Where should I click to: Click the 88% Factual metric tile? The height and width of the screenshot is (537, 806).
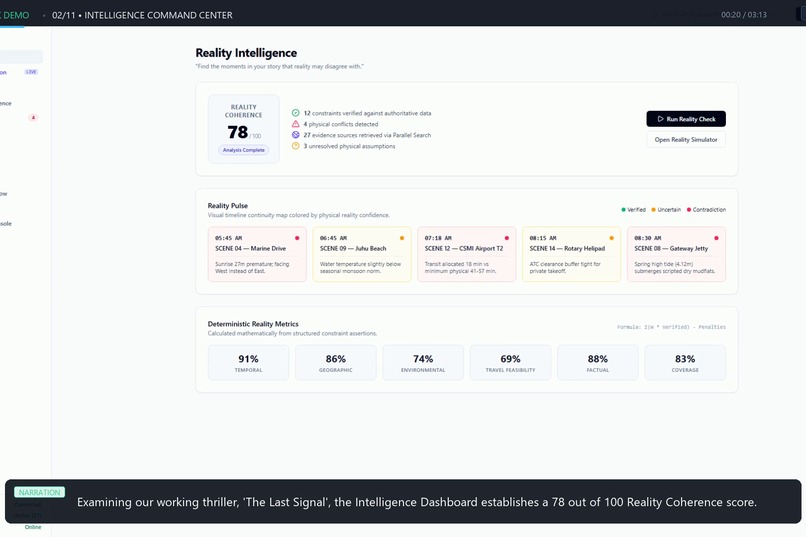(x=598, y=363)
